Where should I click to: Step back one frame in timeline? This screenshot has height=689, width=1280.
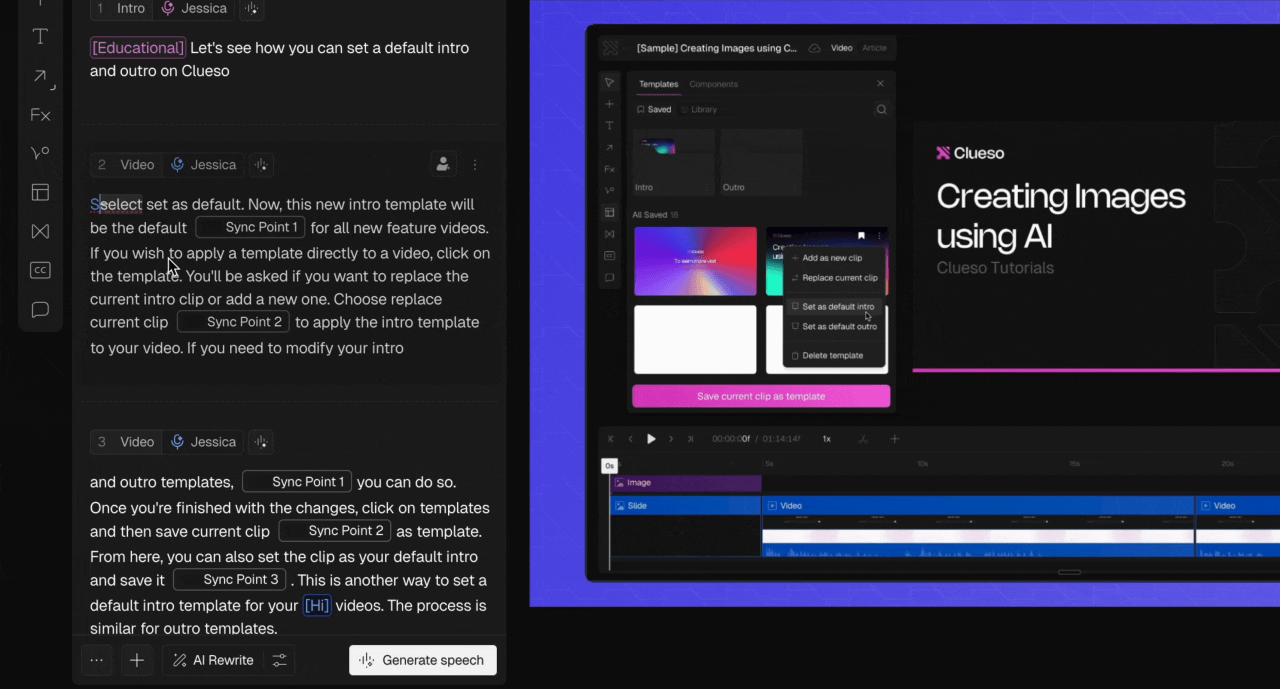[630, 439]
